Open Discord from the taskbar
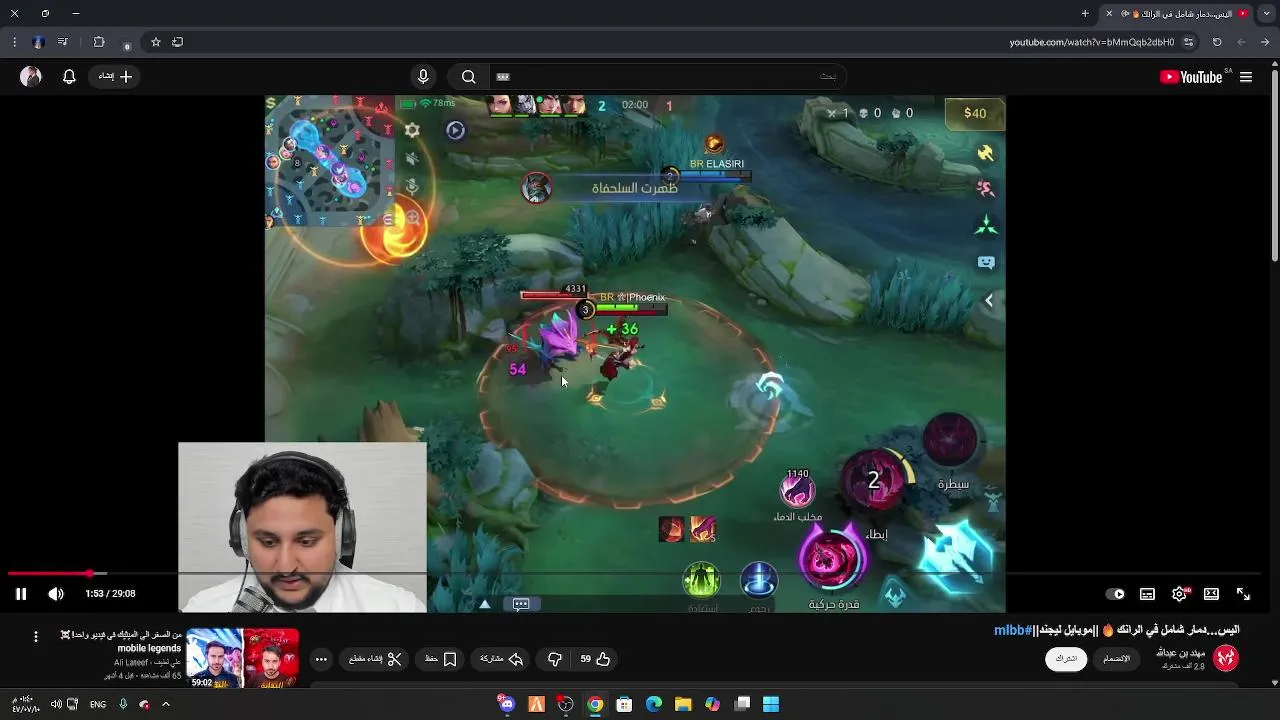 pyautogui.click(x=507, y=704)
